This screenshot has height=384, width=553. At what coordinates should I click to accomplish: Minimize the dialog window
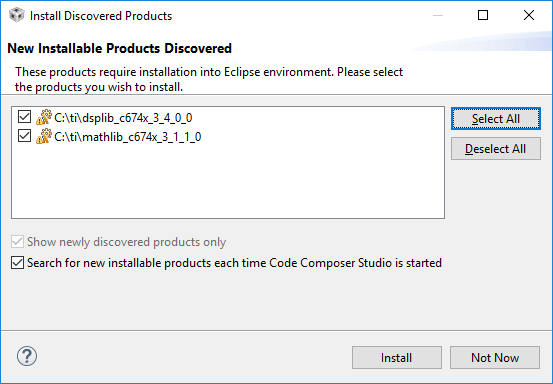tap(438, 15)
